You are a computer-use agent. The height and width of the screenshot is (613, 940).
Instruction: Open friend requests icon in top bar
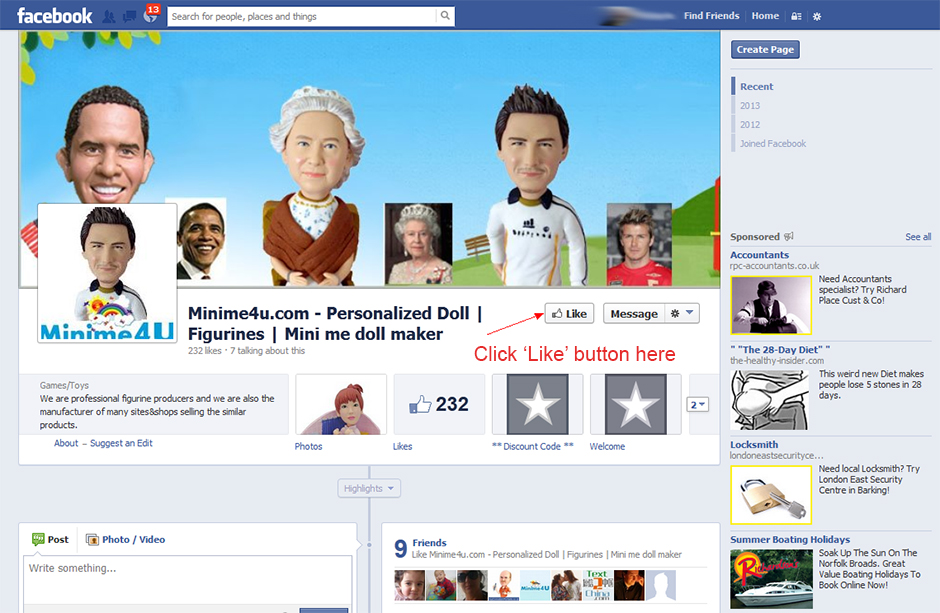click(x=109, y=16)
